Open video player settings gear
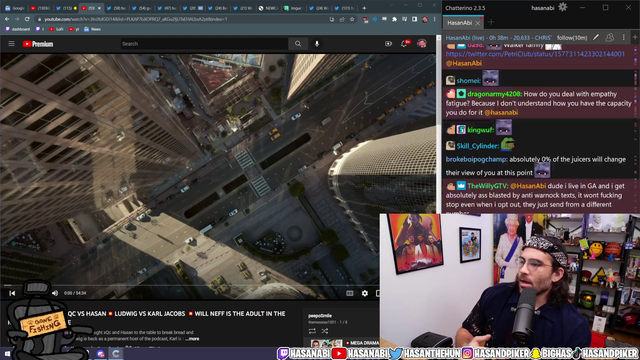Screen dimensions: 640x360 pyautogui.click(x=364, y=293)
